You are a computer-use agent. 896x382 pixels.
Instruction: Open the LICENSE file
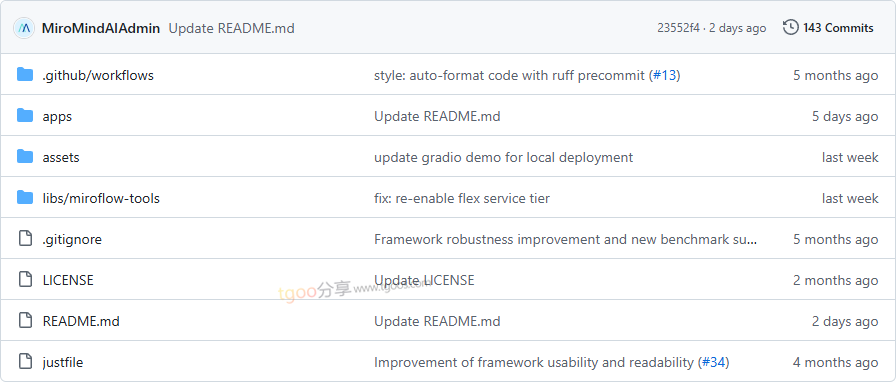pyautogui.click(x=68, y=280)
